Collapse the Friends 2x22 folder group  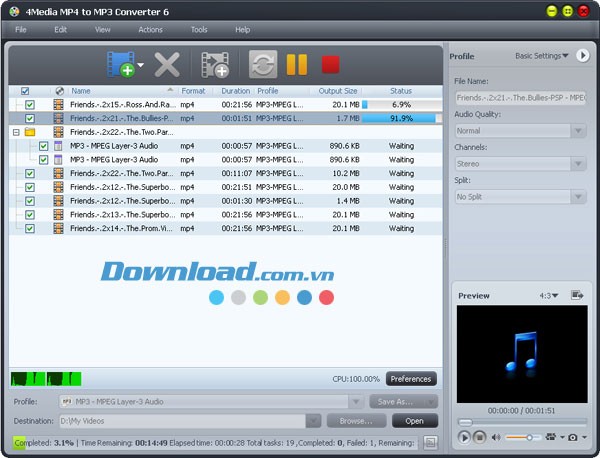[16, 132]
